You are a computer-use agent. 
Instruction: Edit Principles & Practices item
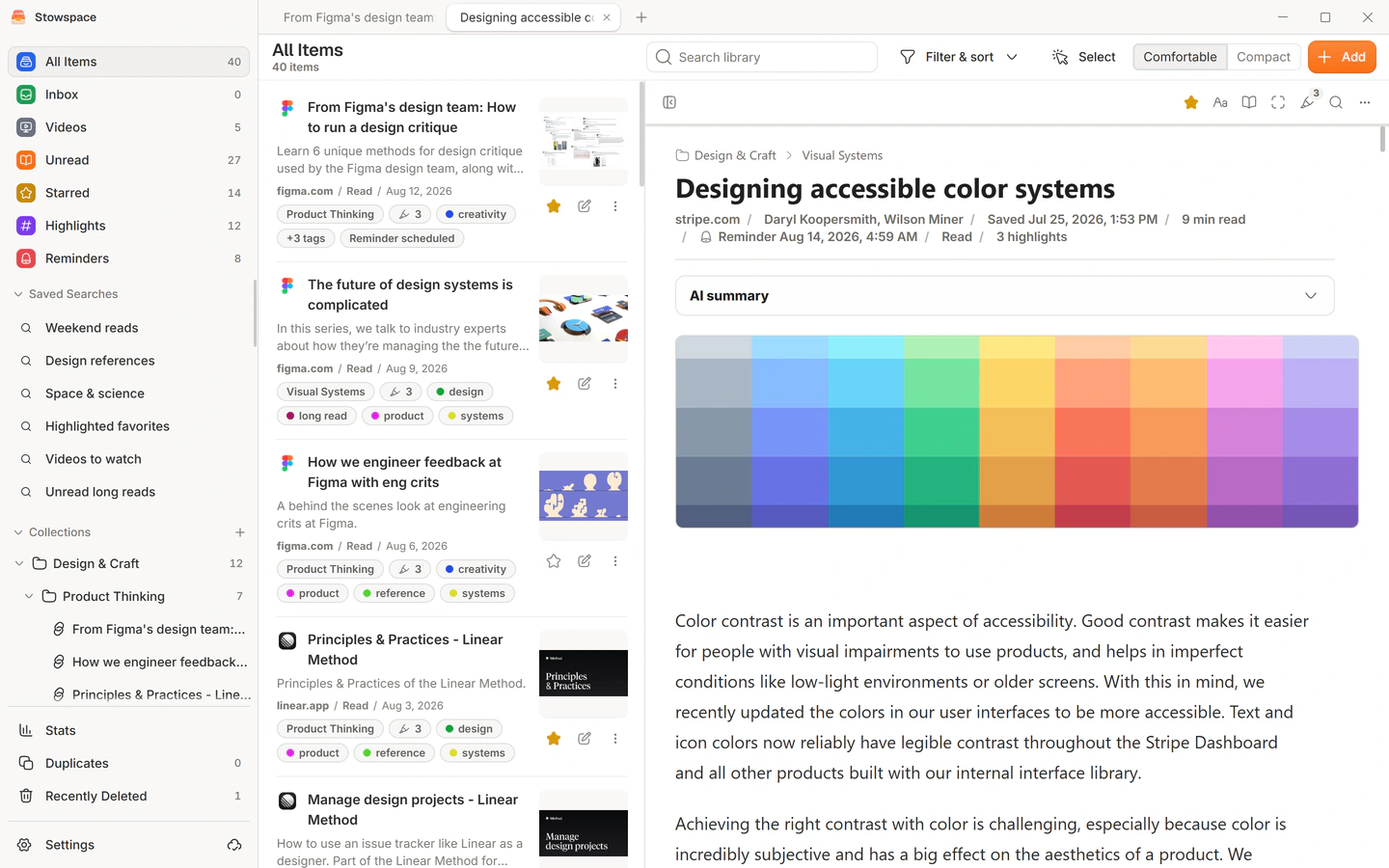click(x=585, y=739)
